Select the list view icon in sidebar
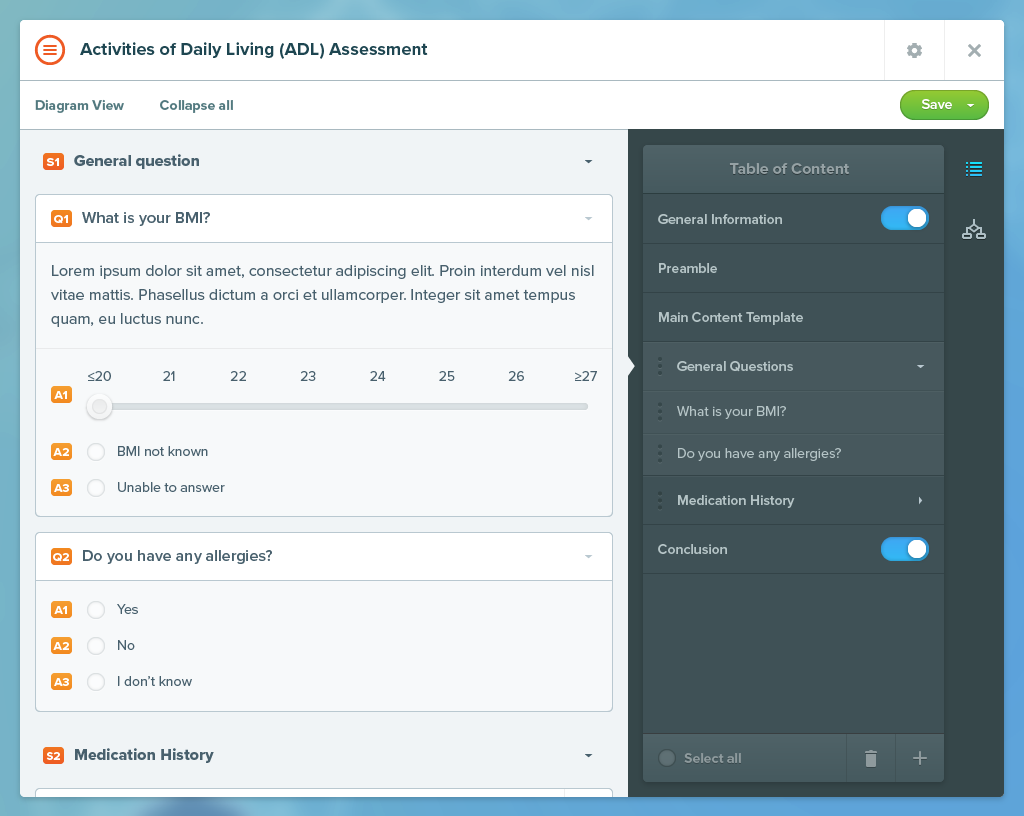 [974, 169]
